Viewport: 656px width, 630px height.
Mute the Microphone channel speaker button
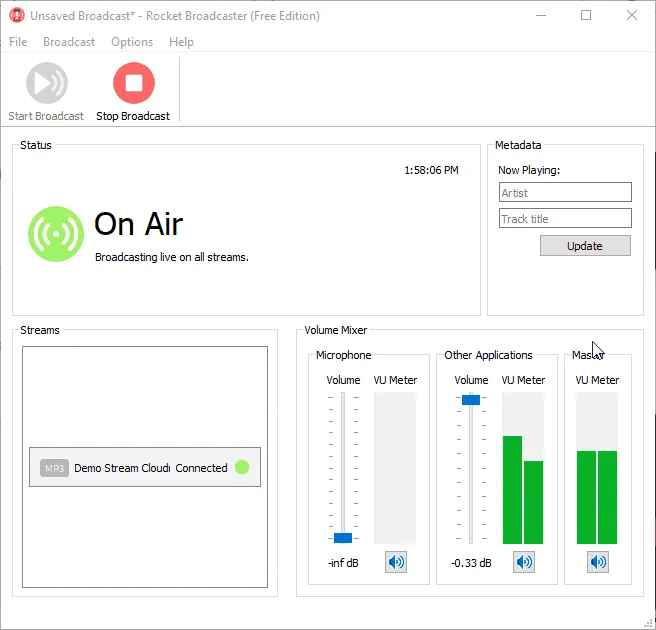pos(397,562)
